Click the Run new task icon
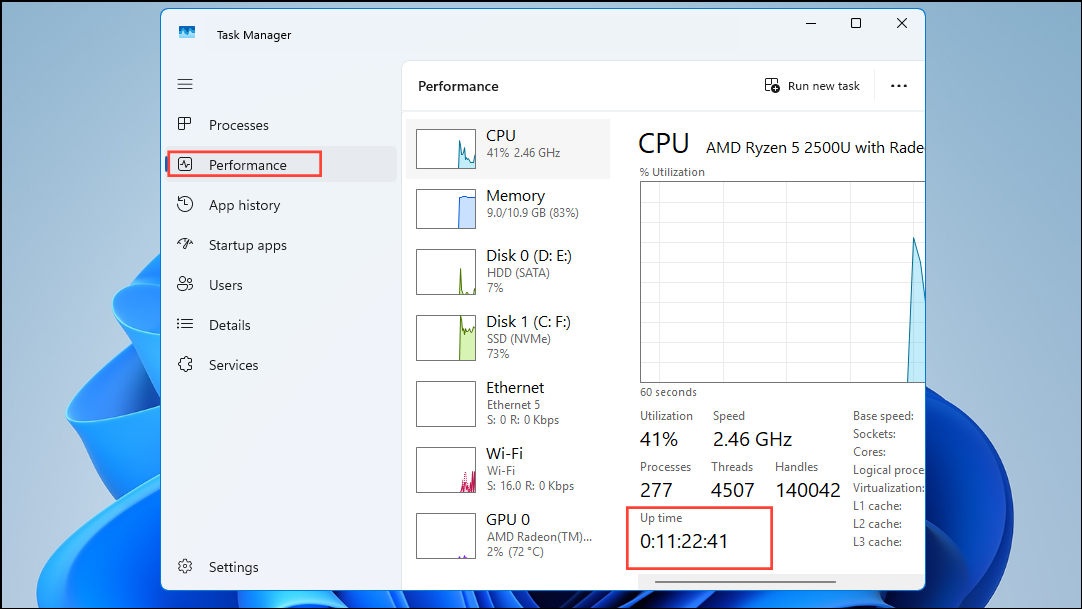This screenshot has height=609, width=1082. (772, 86)
